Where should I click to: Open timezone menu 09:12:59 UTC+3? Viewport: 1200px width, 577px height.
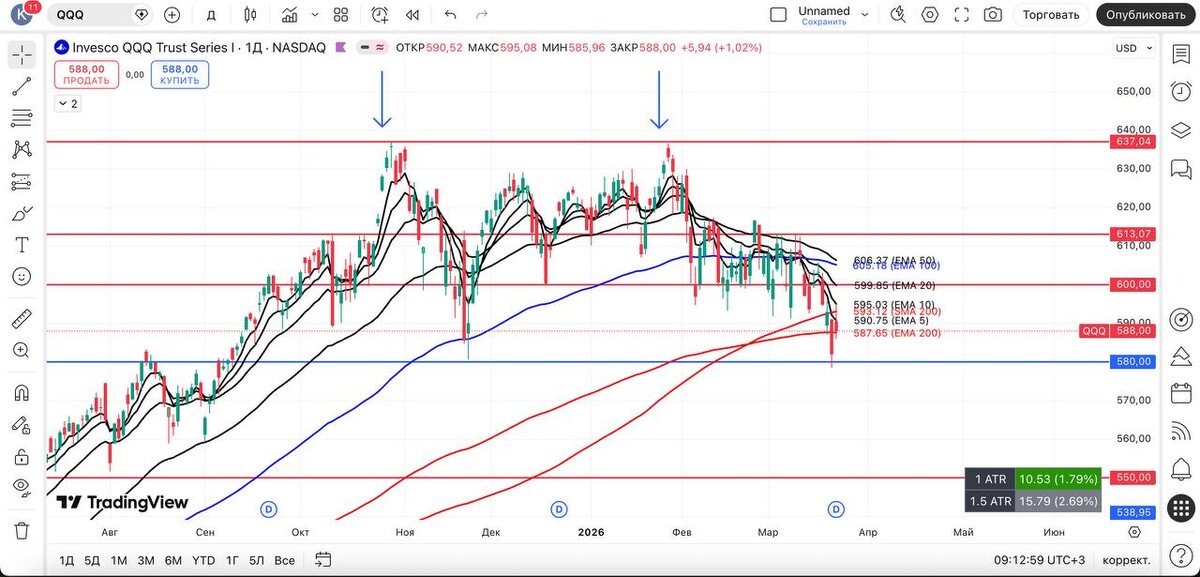pyautogui.click(x=1037, y=560)
